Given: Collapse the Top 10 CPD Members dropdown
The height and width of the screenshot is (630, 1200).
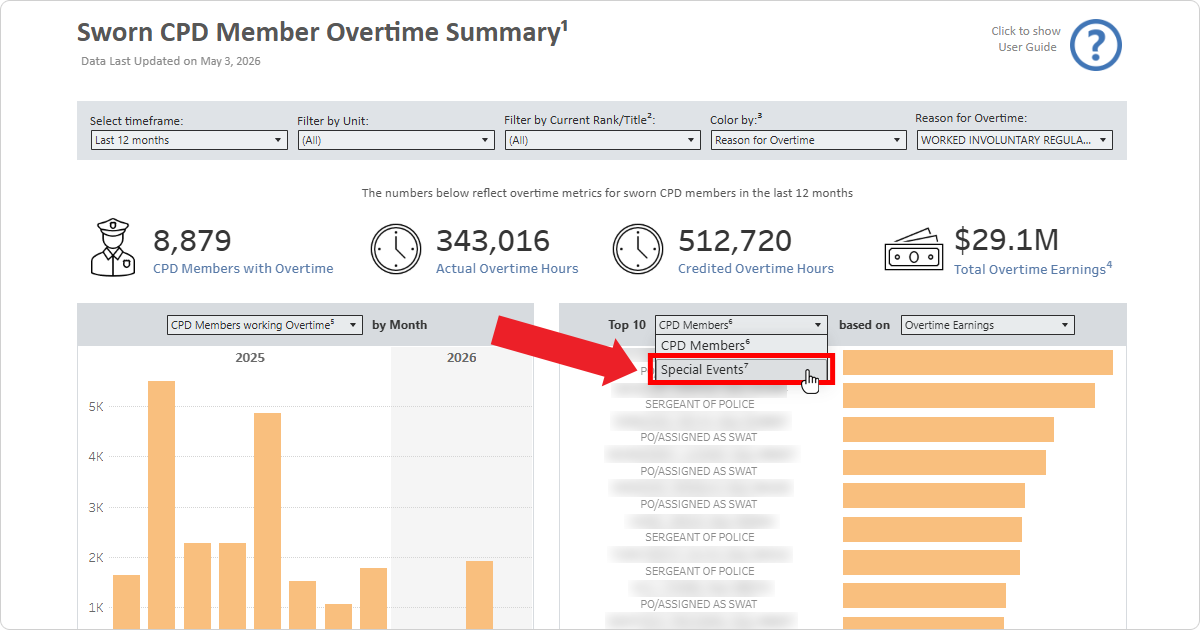Looking at the screenshot, I should pos(742,325).
